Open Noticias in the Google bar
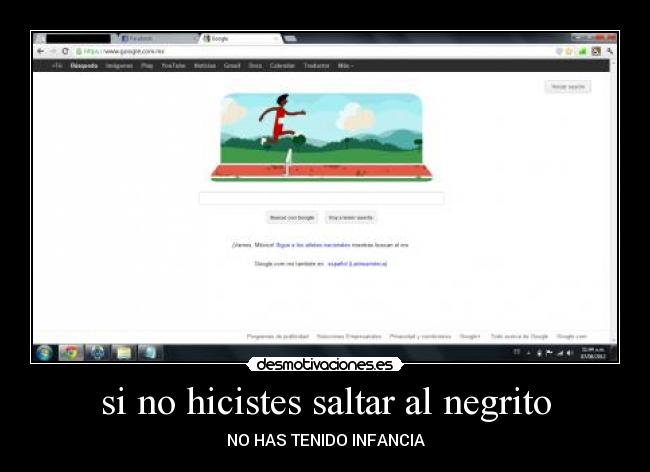650x472 pixels. pos(205,66)
